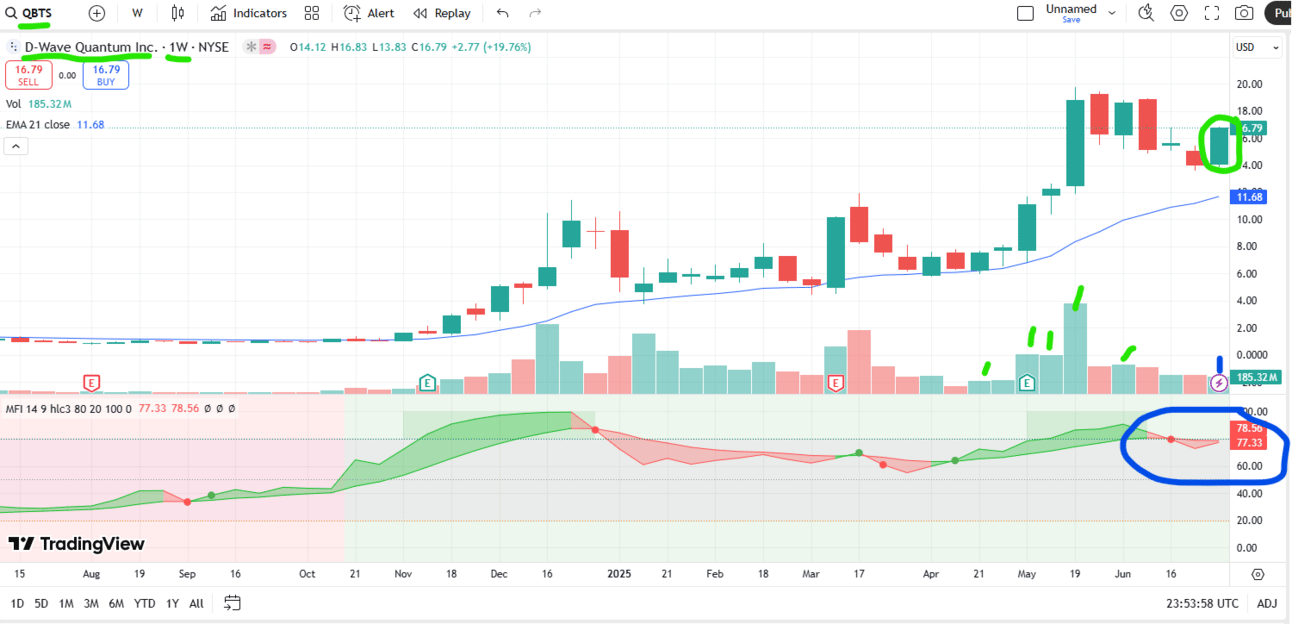
Task: Click the Publish button
Action: pyautogui.click(x=1278, y=13)
